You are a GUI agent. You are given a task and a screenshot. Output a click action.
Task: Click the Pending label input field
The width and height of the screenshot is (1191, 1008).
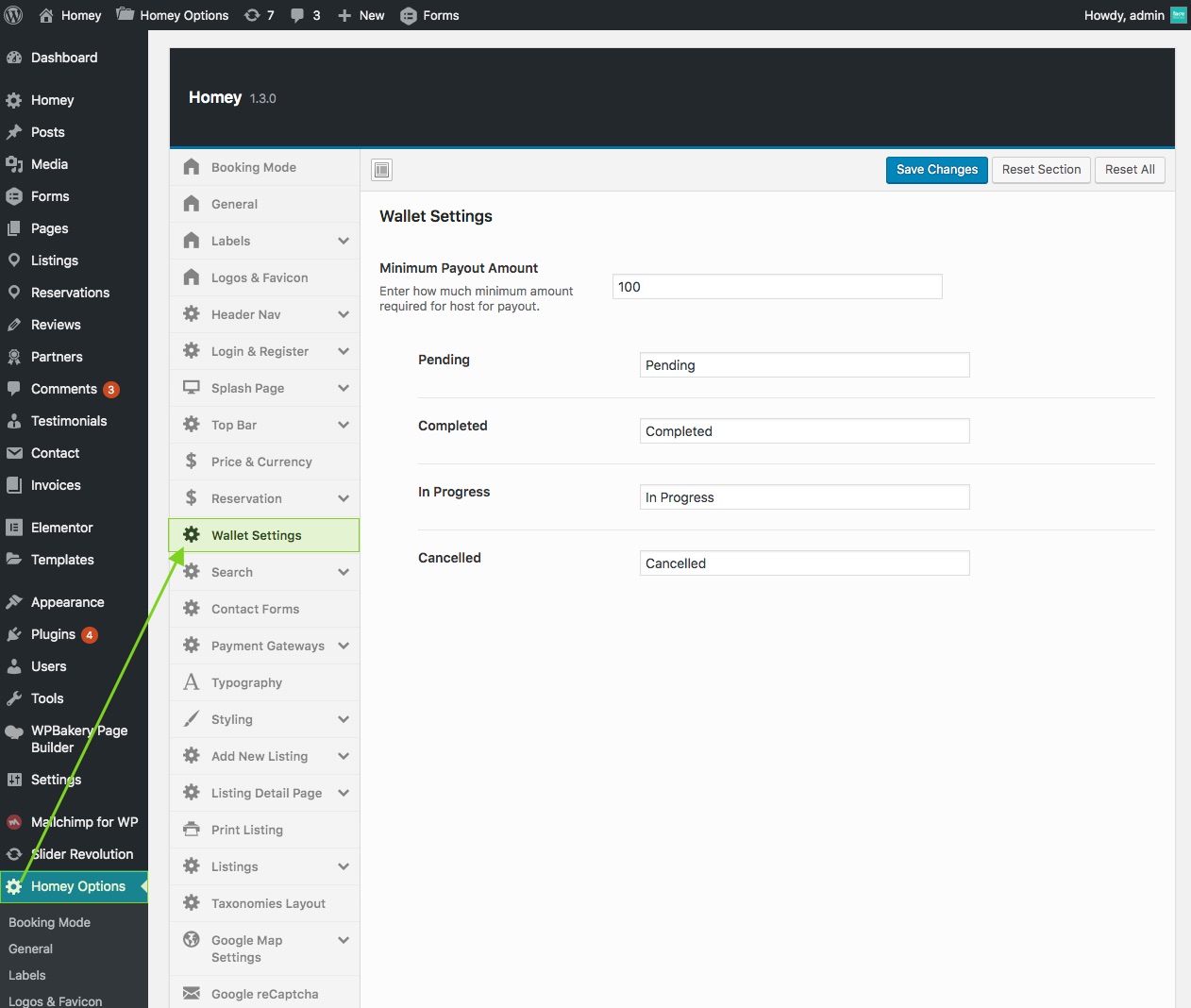(x=805, y=365)
